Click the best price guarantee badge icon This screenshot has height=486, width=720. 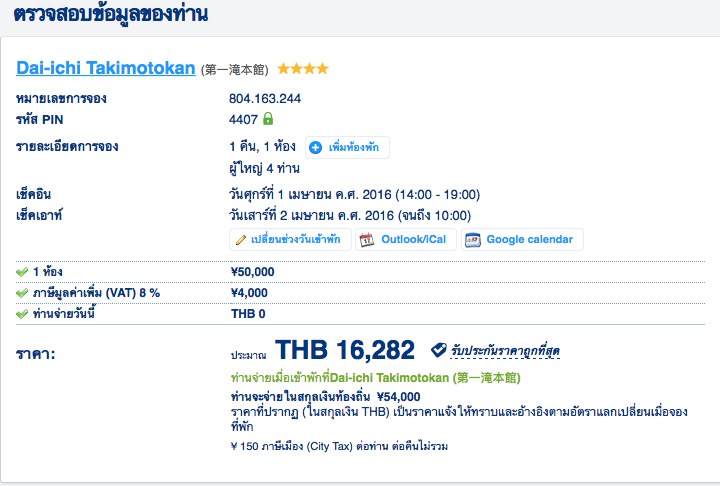(438, 350)
